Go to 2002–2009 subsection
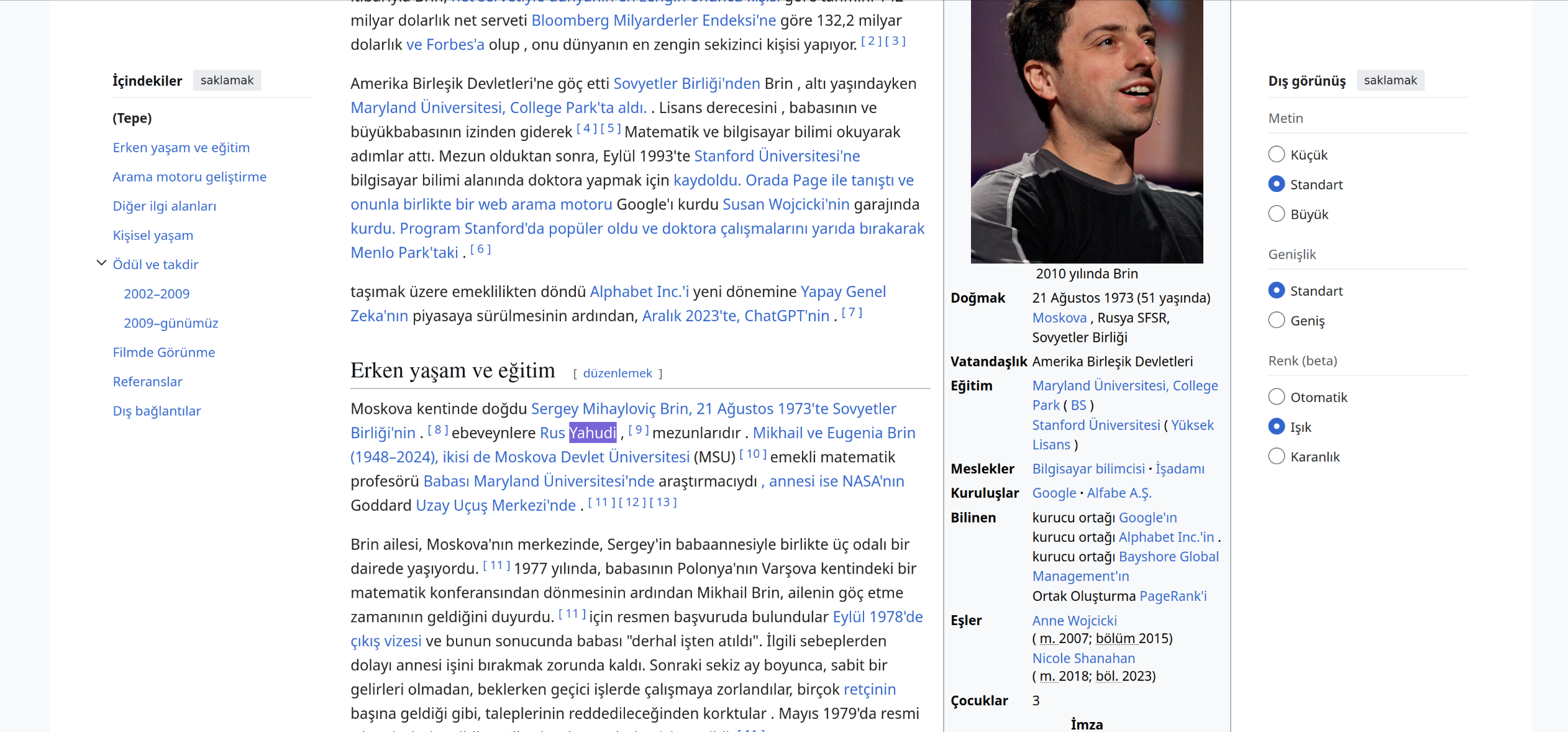The image size is (1568, 732). (x=157, y=293)
